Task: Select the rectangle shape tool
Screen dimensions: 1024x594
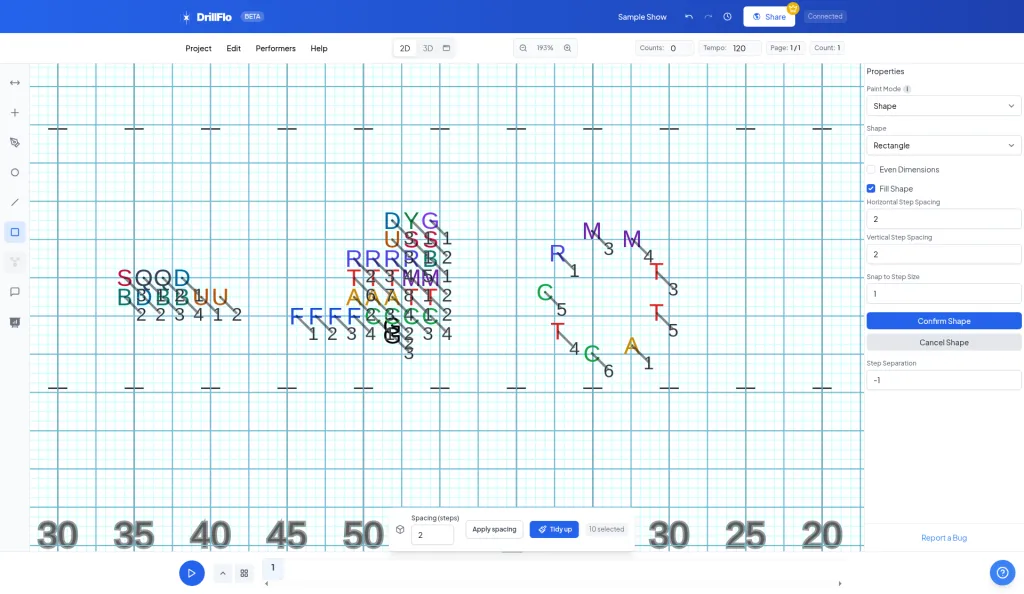Action: (x=14, y=232)
